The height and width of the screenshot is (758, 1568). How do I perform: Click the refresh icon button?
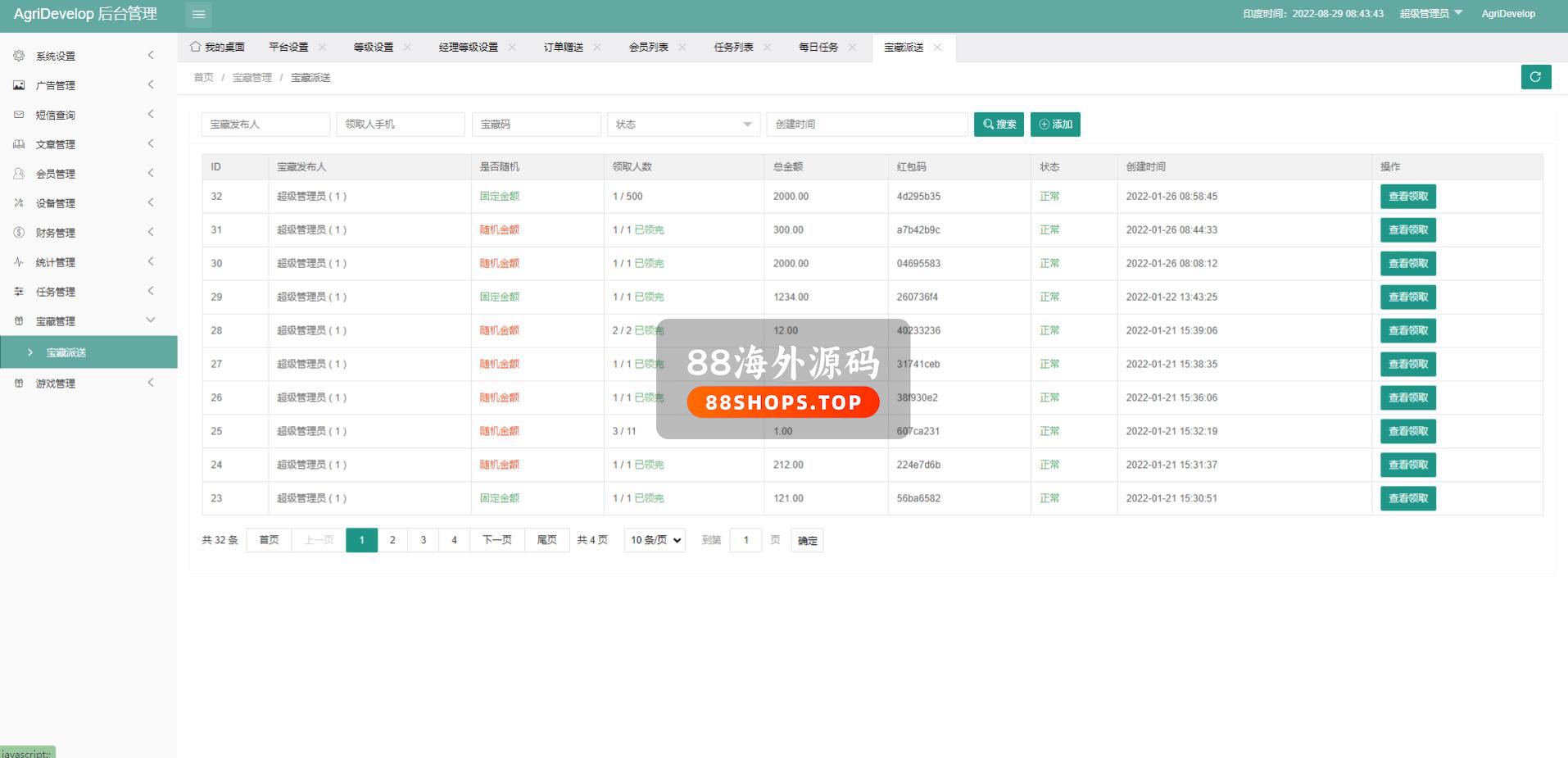point(1535,77)
